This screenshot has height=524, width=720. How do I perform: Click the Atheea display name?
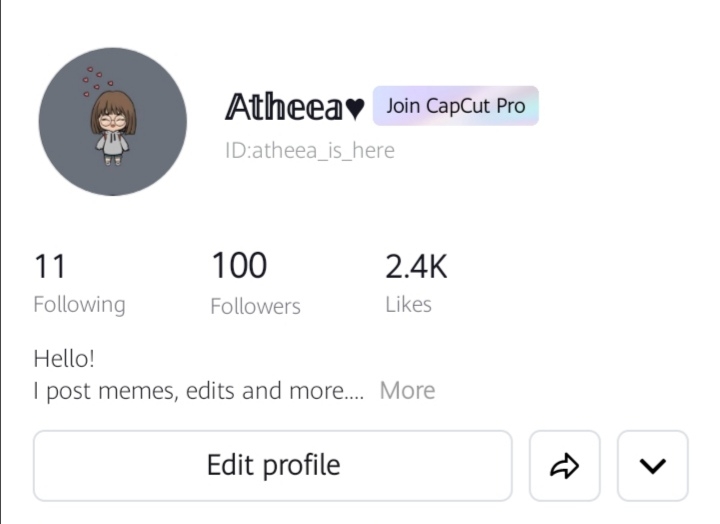tap(283, 107)
